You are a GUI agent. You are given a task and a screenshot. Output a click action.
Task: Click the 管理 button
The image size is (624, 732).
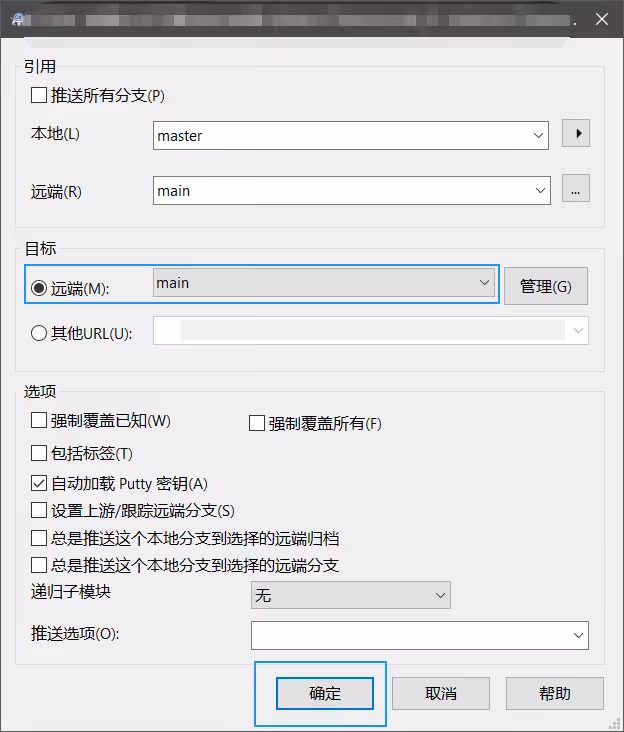(x=545, y=286)
